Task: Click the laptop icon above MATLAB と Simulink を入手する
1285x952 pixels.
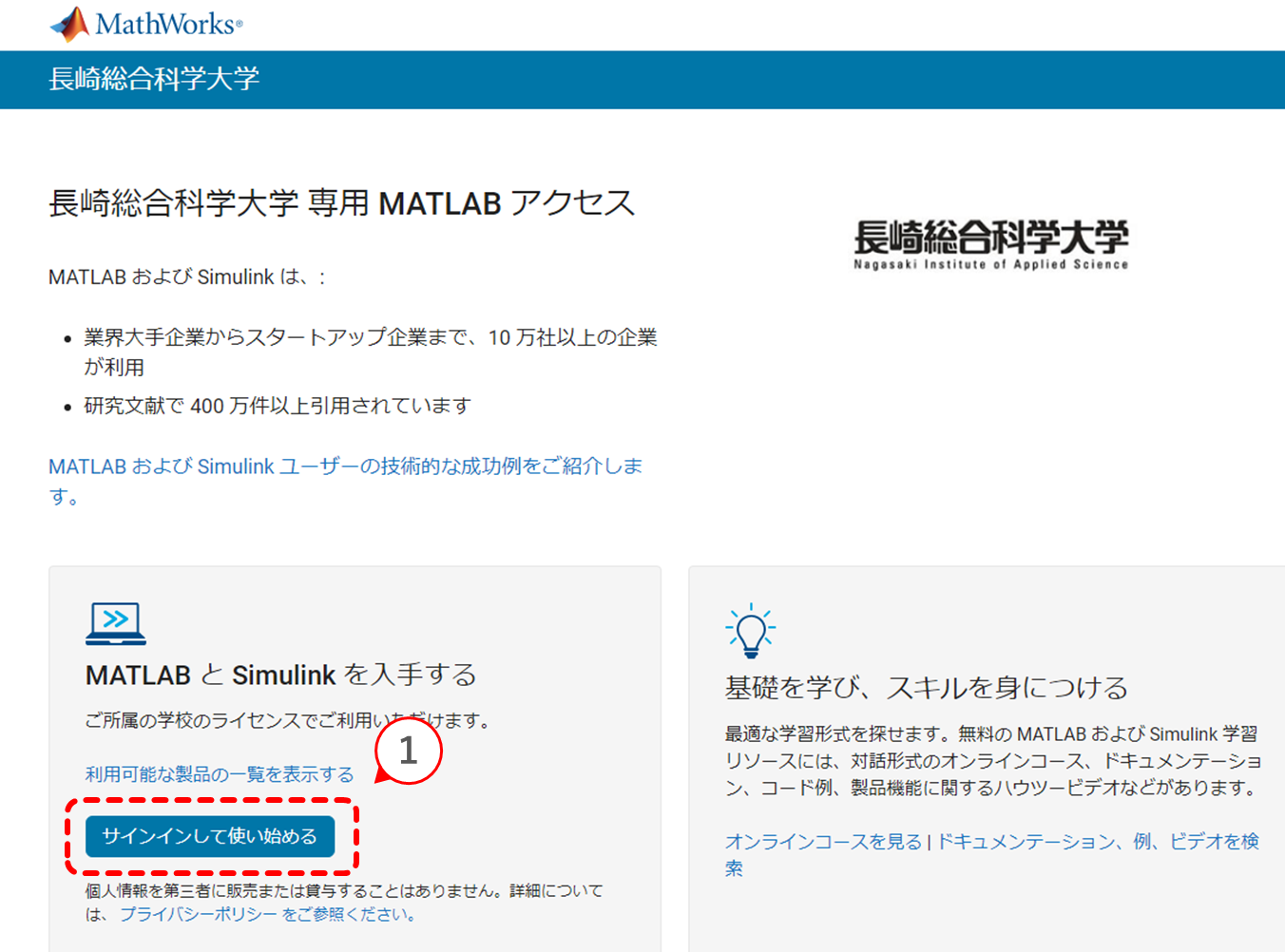Action: click(115, 624)
